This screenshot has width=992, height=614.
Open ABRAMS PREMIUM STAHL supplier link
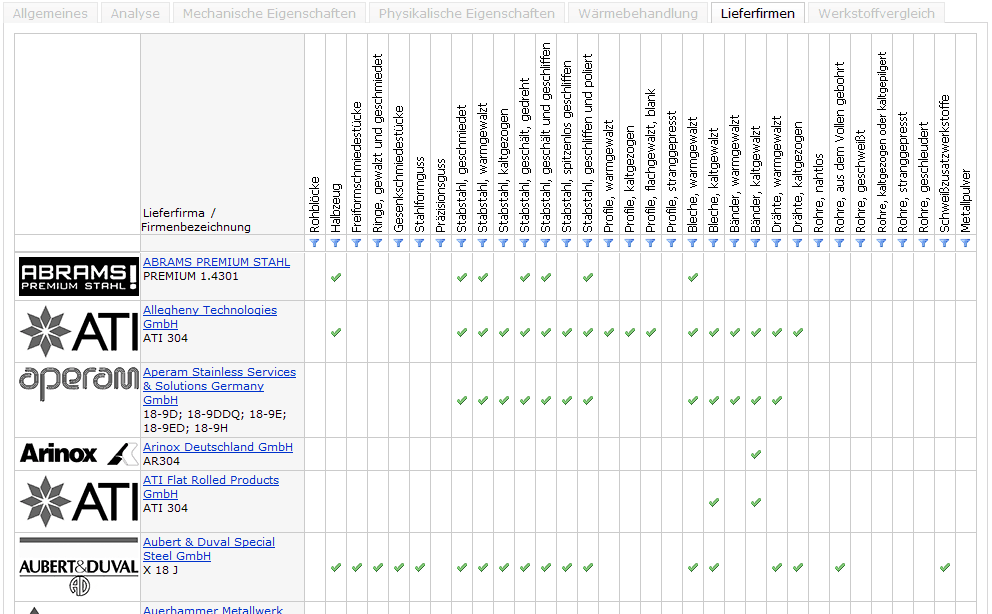pos(216,262)
